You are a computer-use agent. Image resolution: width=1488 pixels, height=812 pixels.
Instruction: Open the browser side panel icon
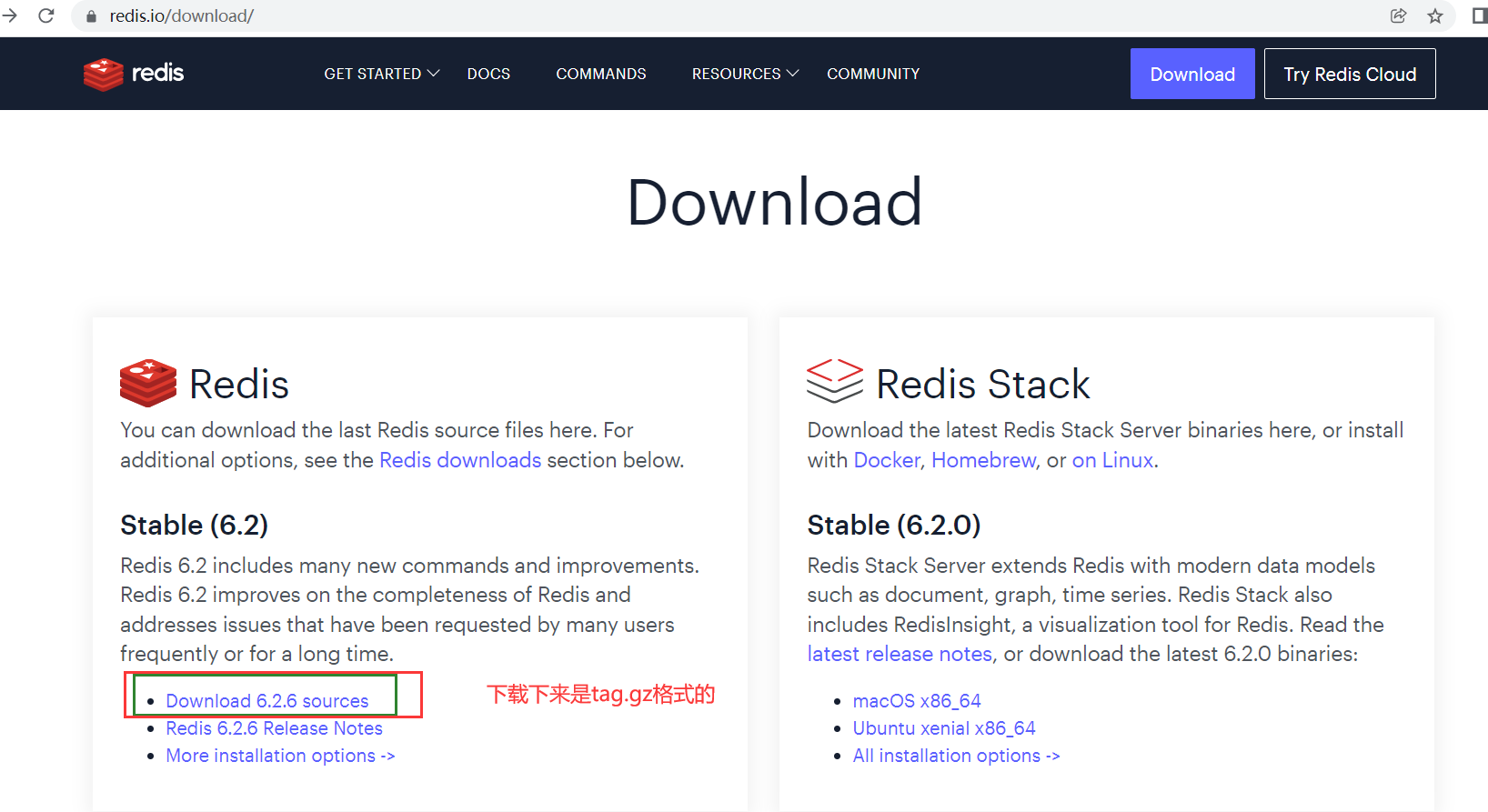(x=1479, y=15)
